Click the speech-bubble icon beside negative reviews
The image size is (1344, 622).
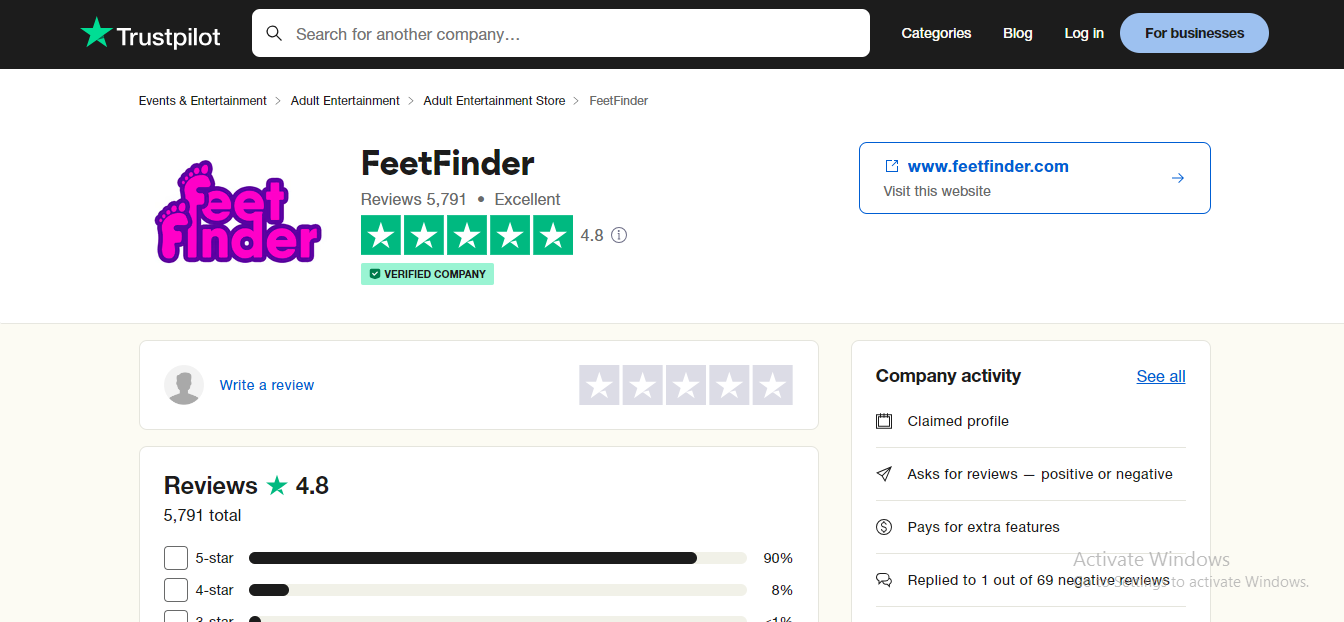[884, 580]
